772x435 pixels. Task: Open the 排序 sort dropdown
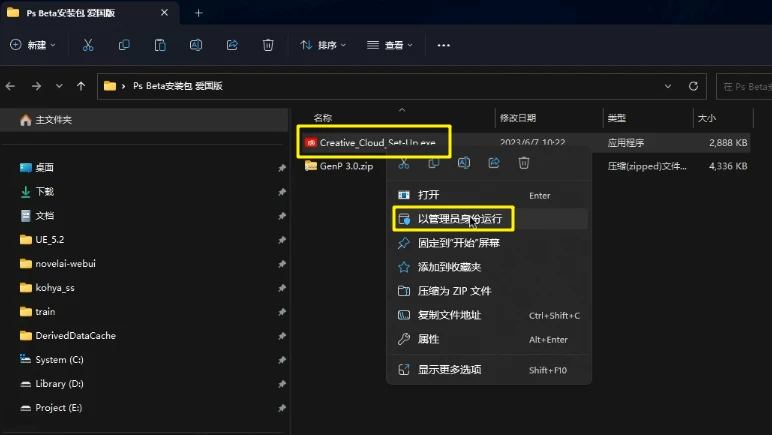(323, 45)
